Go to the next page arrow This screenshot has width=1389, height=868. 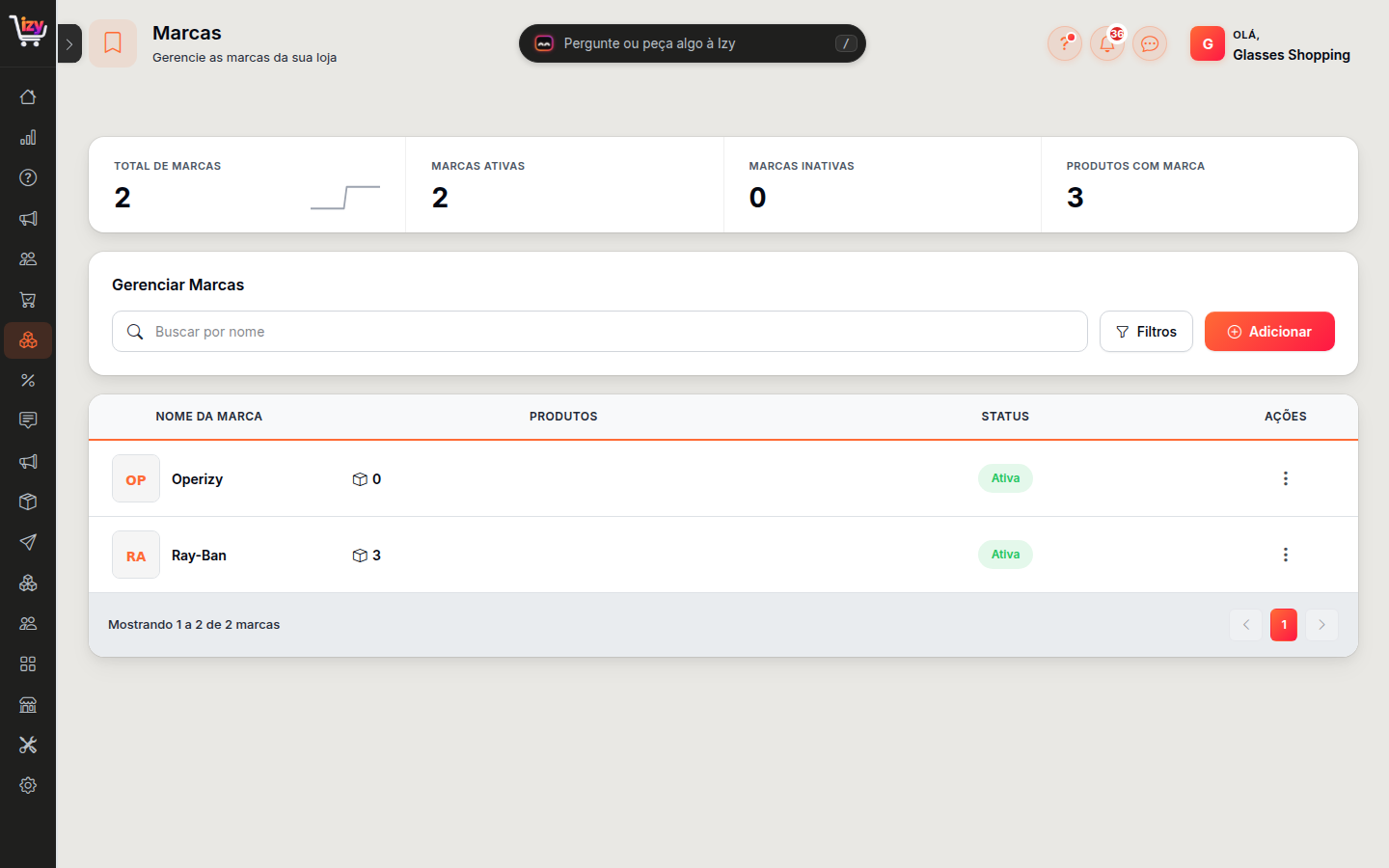tap(1321, 625)
